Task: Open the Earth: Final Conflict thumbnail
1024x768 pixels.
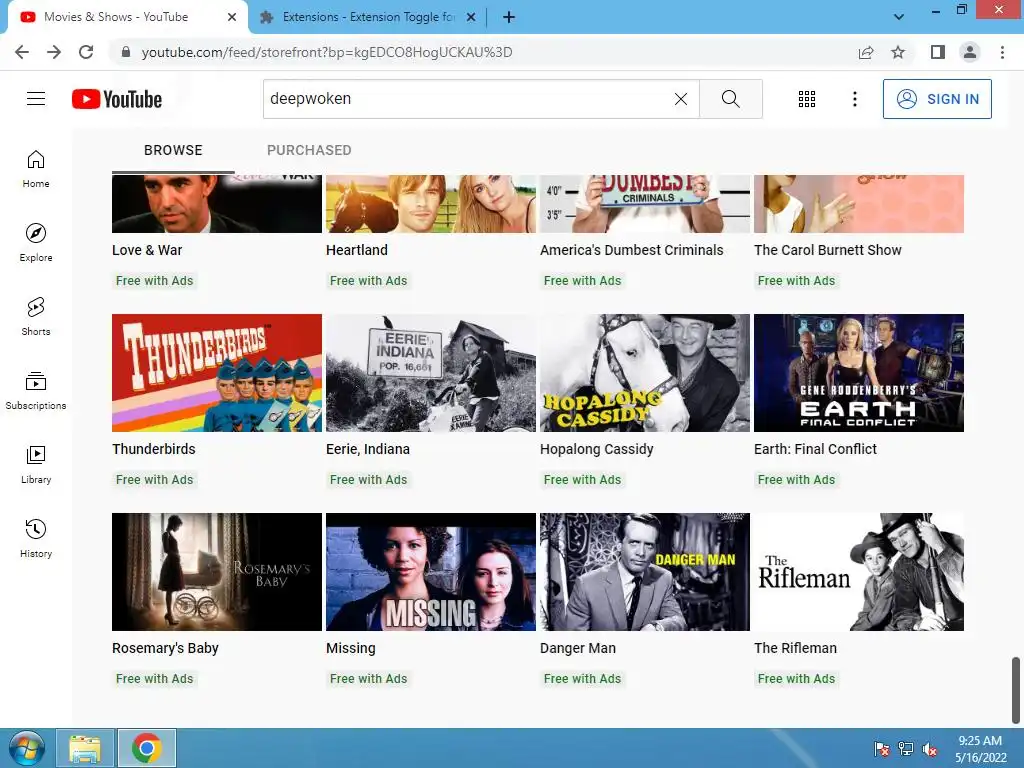Action: coord(859,373)
